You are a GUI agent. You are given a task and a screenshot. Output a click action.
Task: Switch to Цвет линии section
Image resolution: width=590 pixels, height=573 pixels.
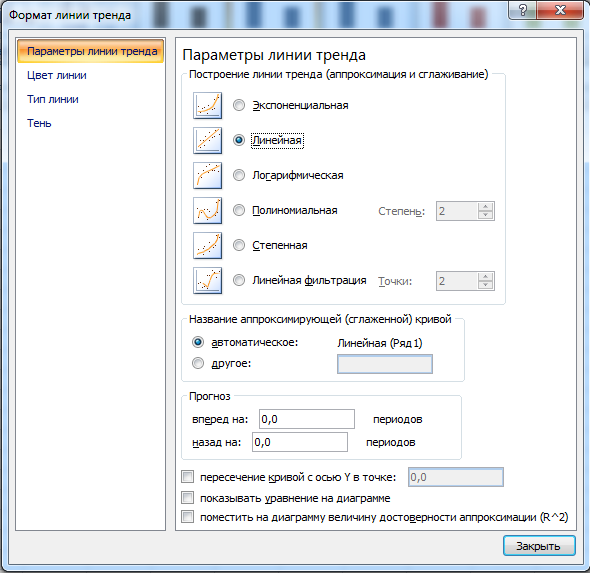tap(57, 75)
